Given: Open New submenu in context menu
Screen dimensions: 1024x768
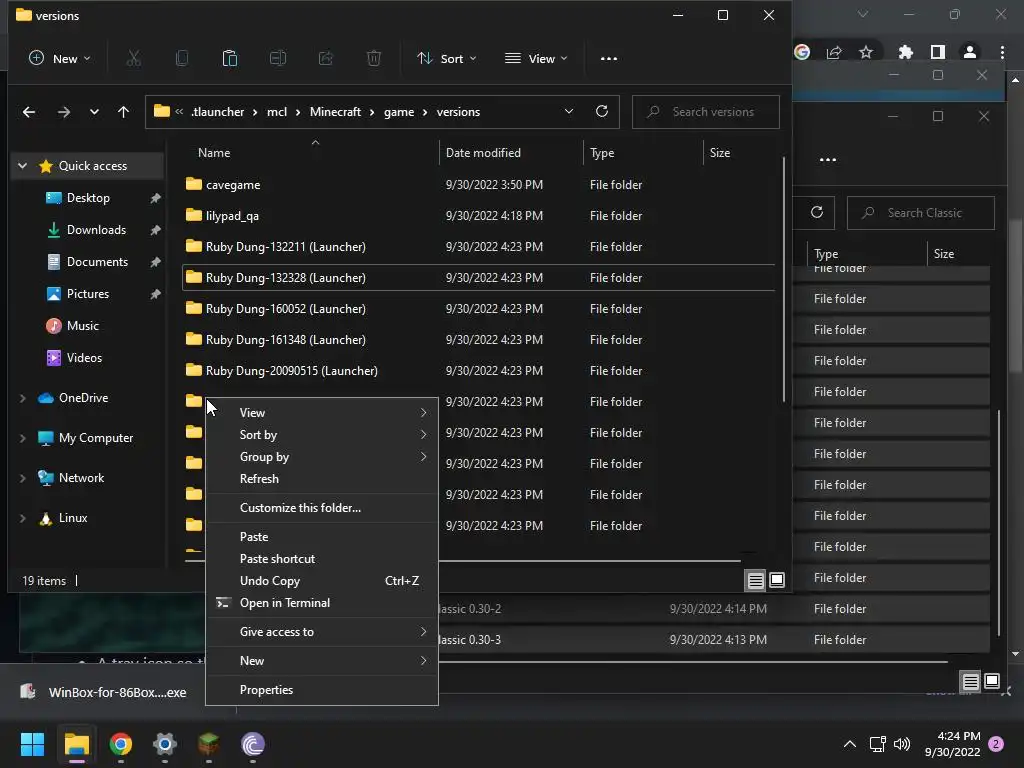Looking at the screenshot, I should tap(322, 661).
